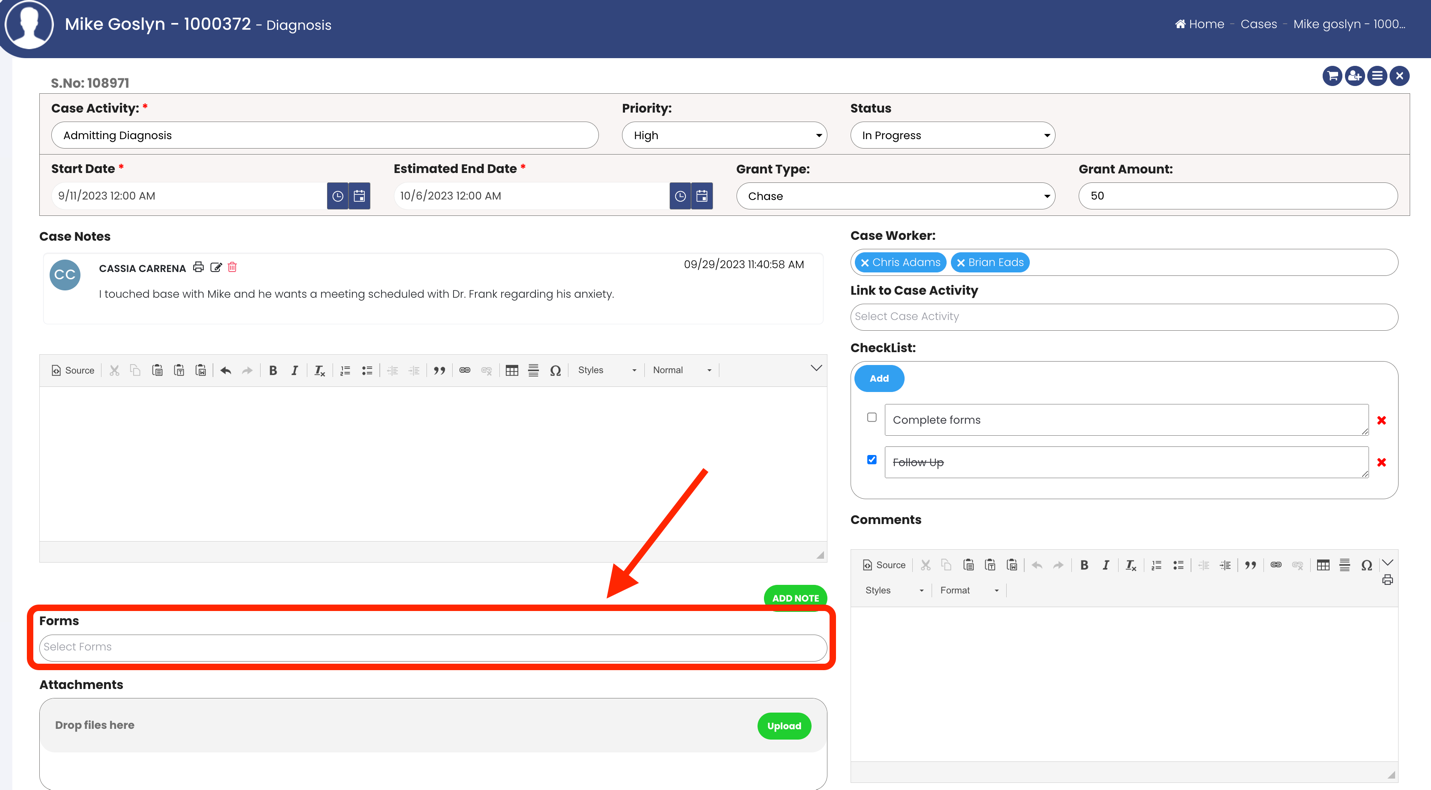Open the Priority dropdown
This screenshot has width=1431, height=790.
[724, 135]
